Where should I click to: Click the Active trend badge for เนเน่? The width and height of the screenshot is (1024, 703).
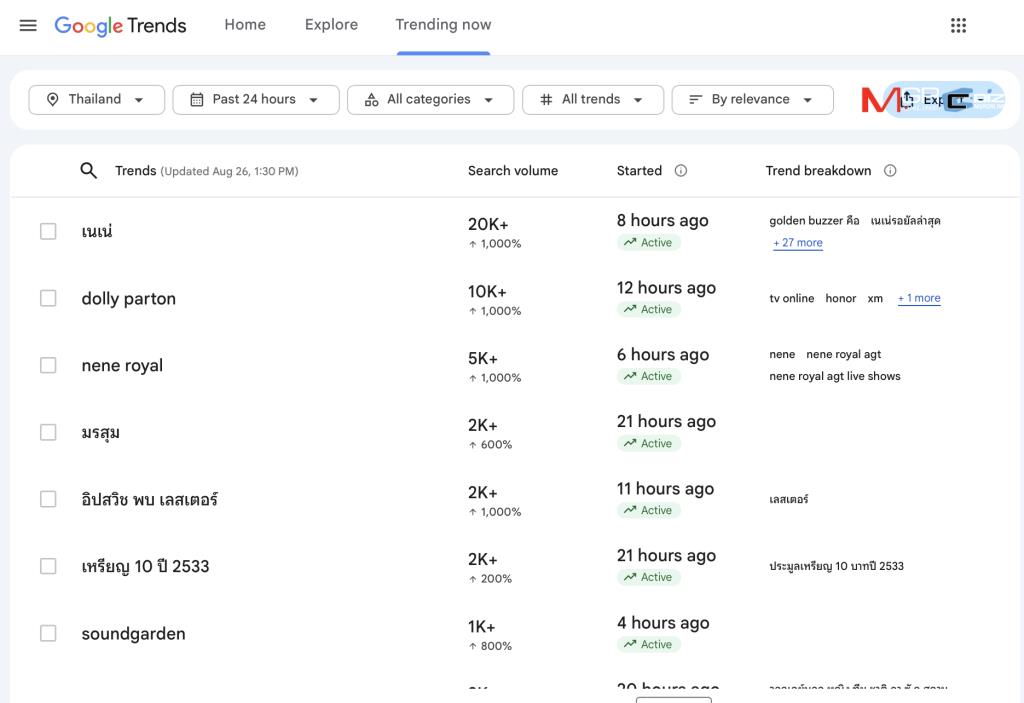(648, 242)
